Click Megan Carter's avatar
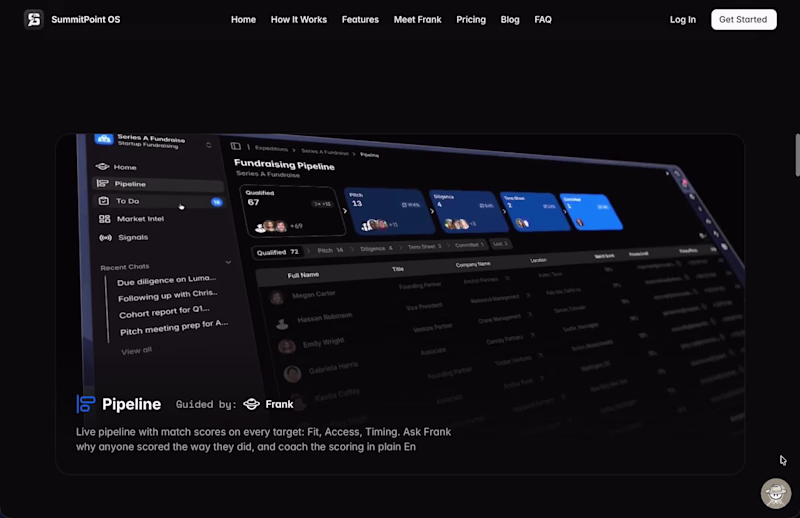Image resolution: width=800 pixels, height=518 pixels. point(277,298)
